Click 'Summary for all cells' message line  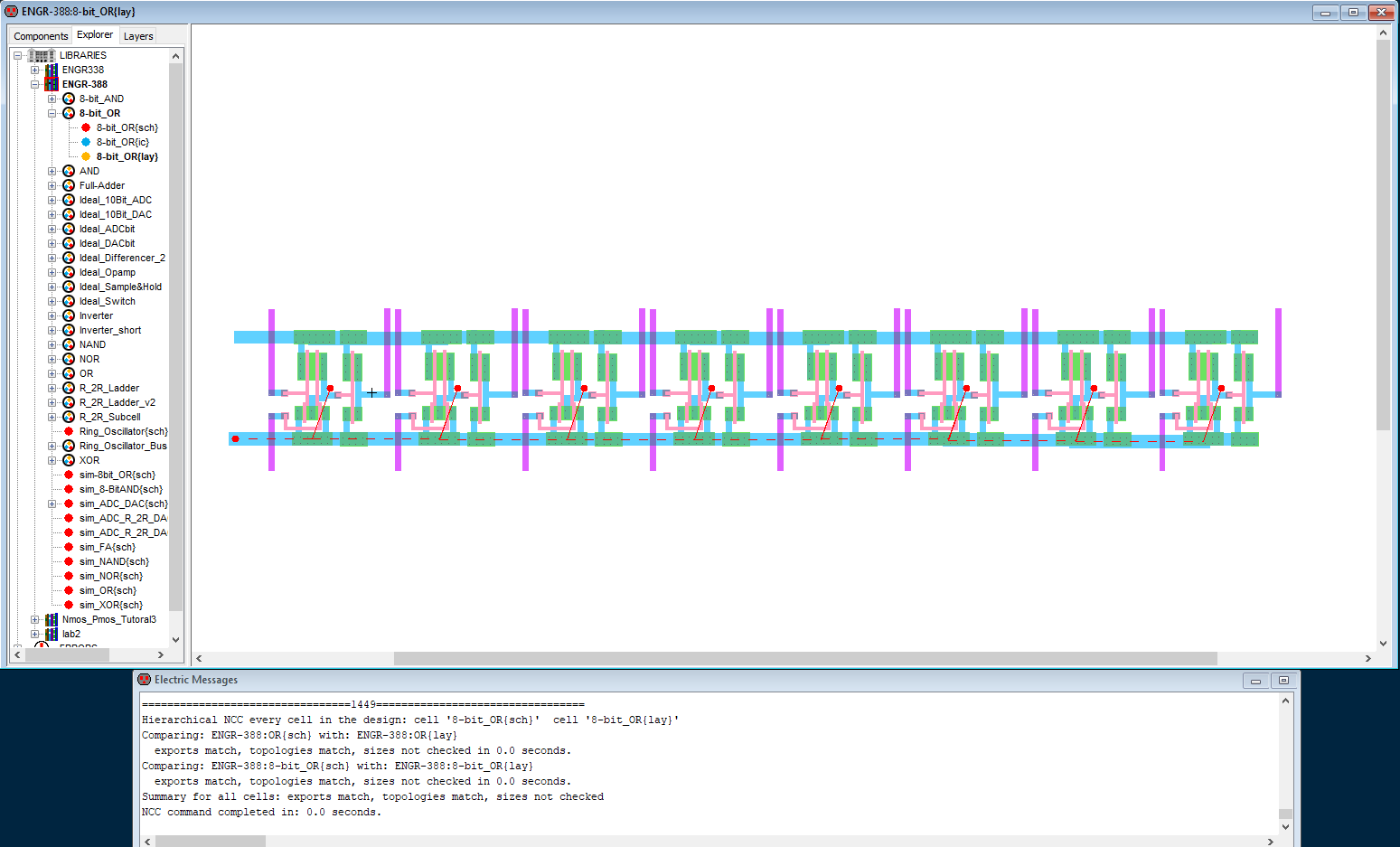pos(372,796)
